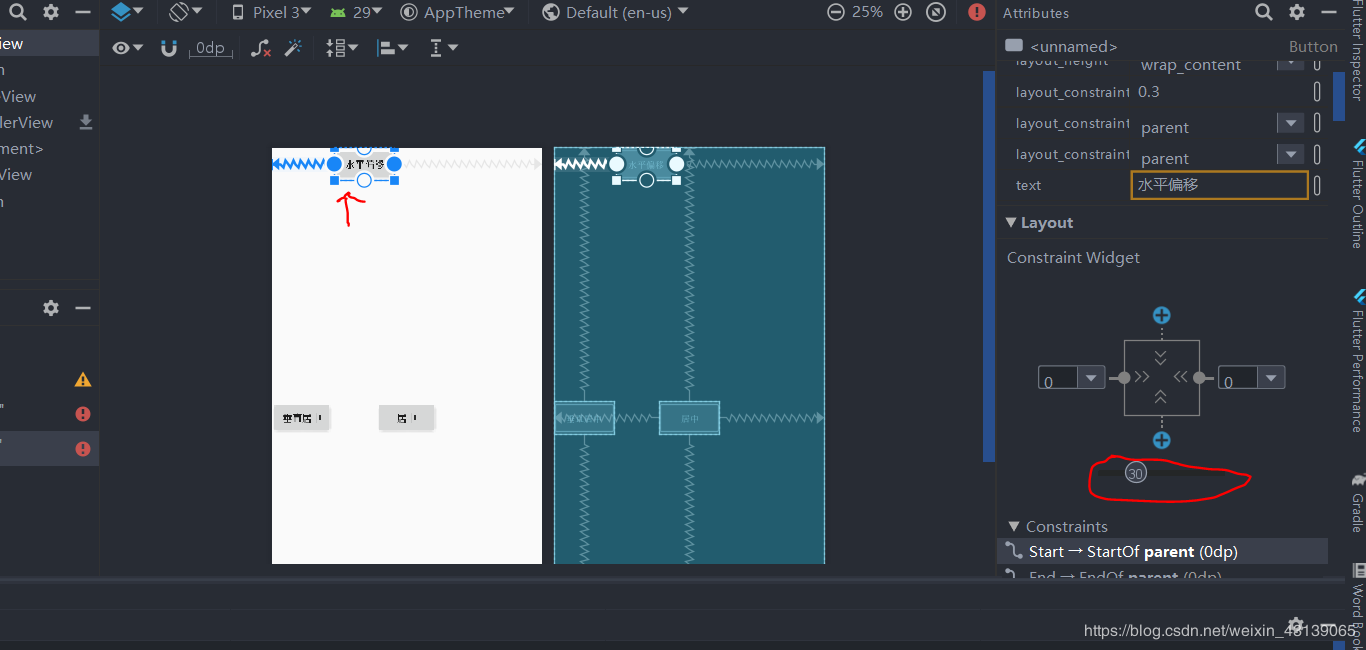
Task: Click the horizontal bias slider knob
Action: tap(1135, 473)
